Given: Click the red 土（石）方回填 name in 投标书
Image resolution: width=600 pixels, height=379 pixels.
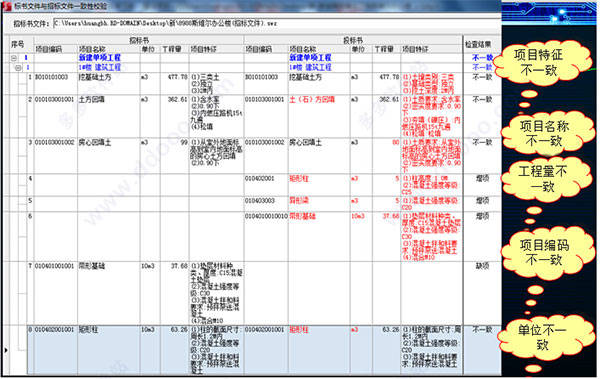Looking at the screenshot, I should click(312, 100).
